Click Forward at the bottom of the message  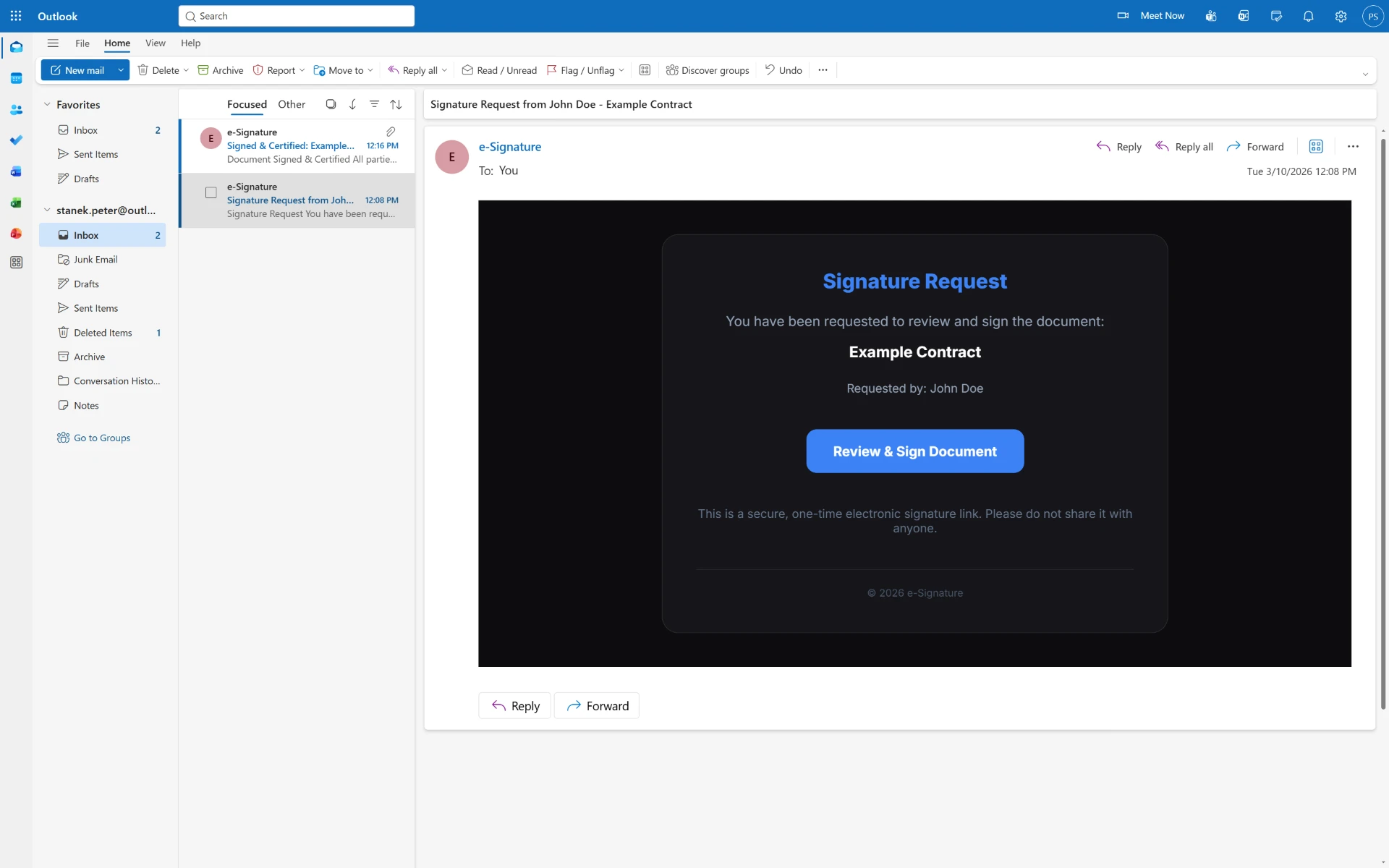click(x=597, y=706)
